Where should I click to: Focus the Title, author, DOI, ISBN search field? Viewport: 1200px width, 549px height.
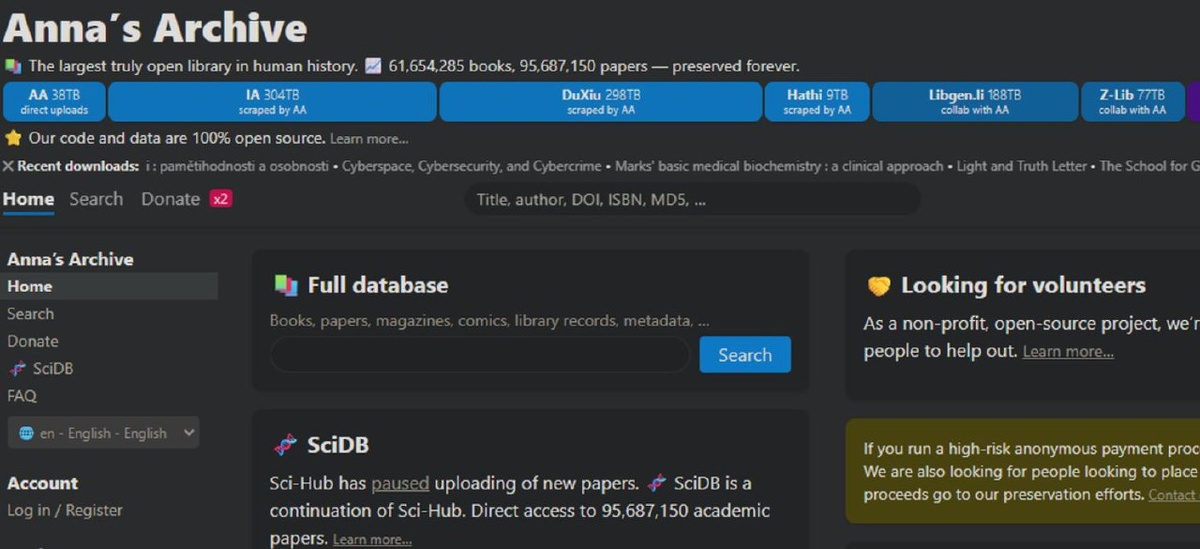point(692,199)
